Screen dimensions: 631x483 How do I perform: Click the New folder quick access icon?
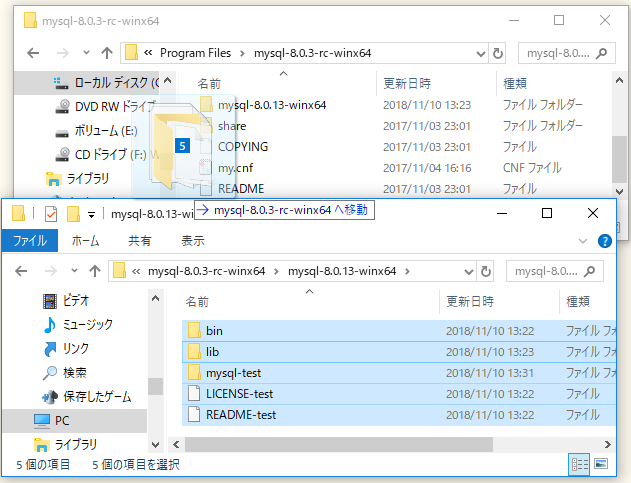[73, 214]
